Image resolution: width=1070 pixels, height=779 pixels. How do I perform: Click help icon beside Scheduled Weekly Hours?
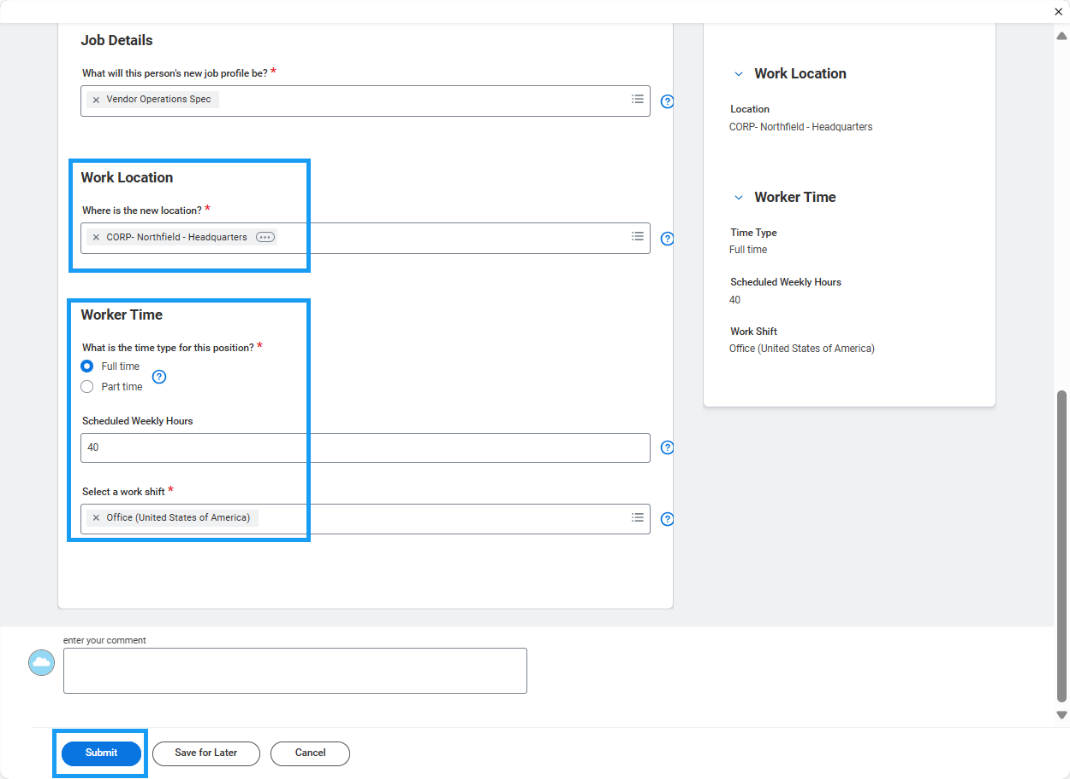[x=667, y=448]
